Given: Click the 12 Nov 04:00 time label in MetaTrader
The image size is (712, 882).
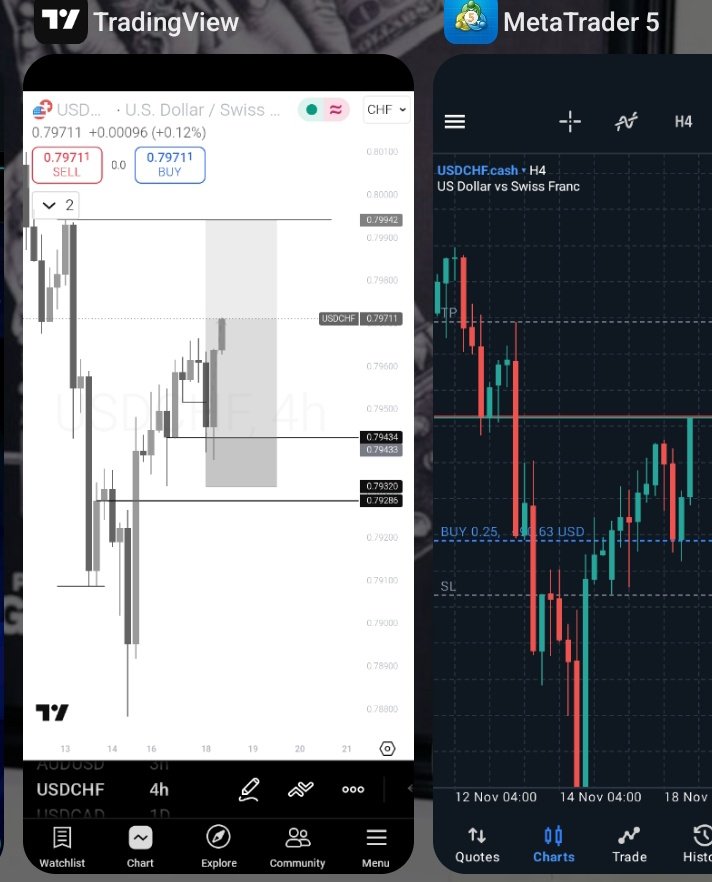Looking at the screenshot, I should pyautogui.click(x=495, y=797).
